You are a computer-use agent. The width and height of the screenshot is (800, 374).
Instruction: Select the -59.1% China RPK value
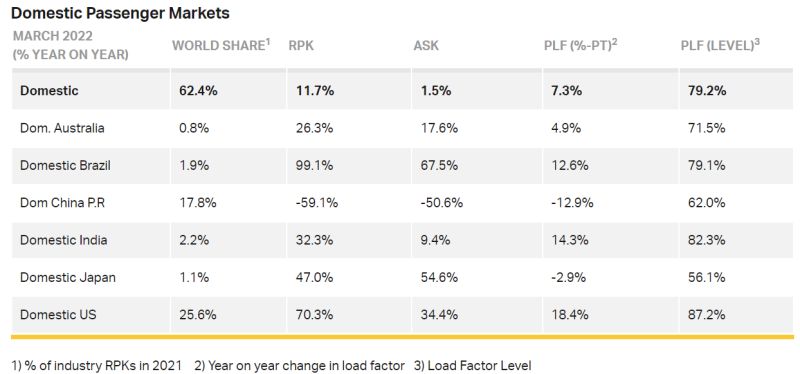coord(317,203)
